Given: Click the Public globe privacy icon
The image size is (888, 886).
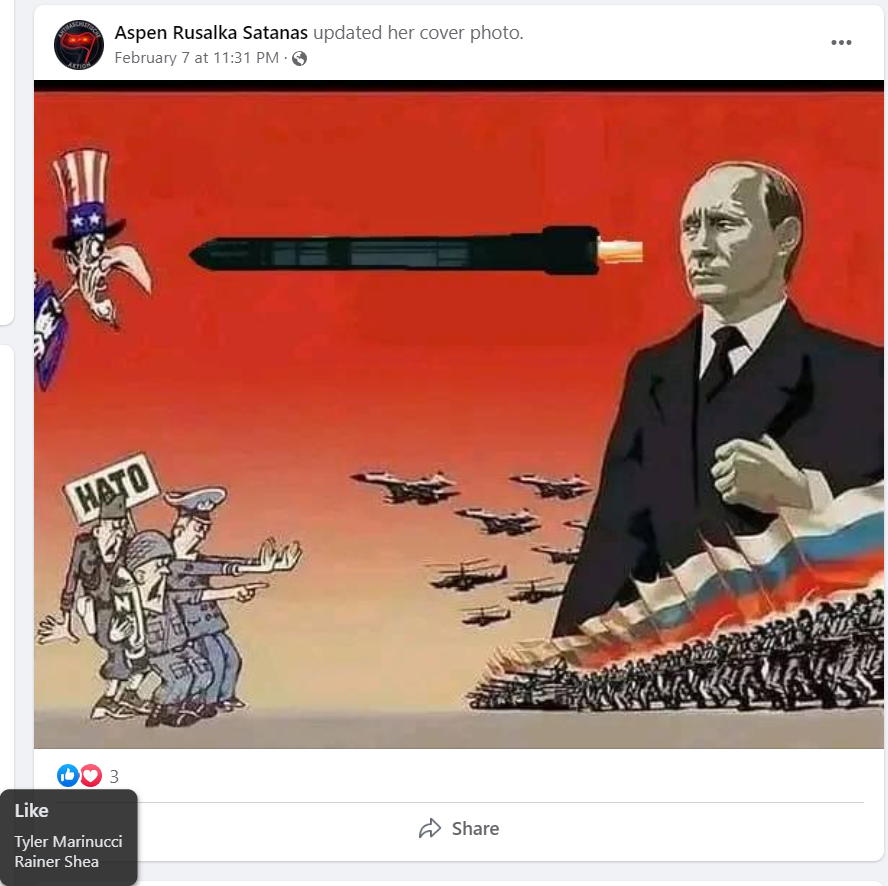Looking at the screenshot, I should pyautogui.click(x=300, y=58).
